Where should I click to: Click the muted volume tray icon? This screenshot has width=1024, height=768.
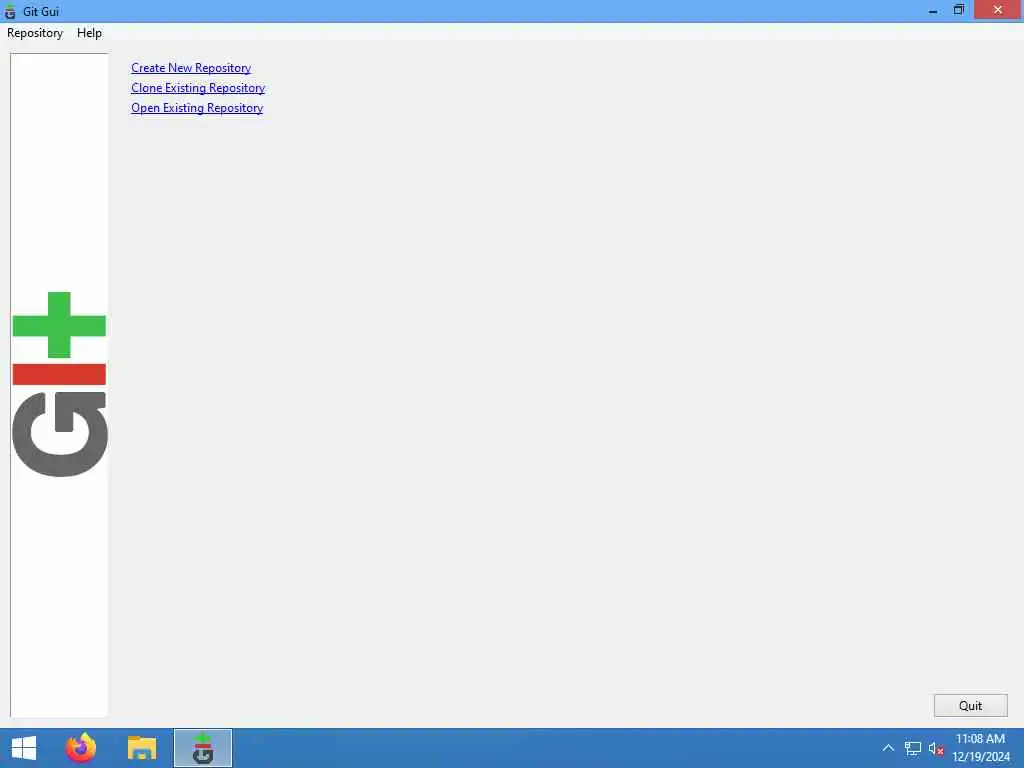pos(936,748)
